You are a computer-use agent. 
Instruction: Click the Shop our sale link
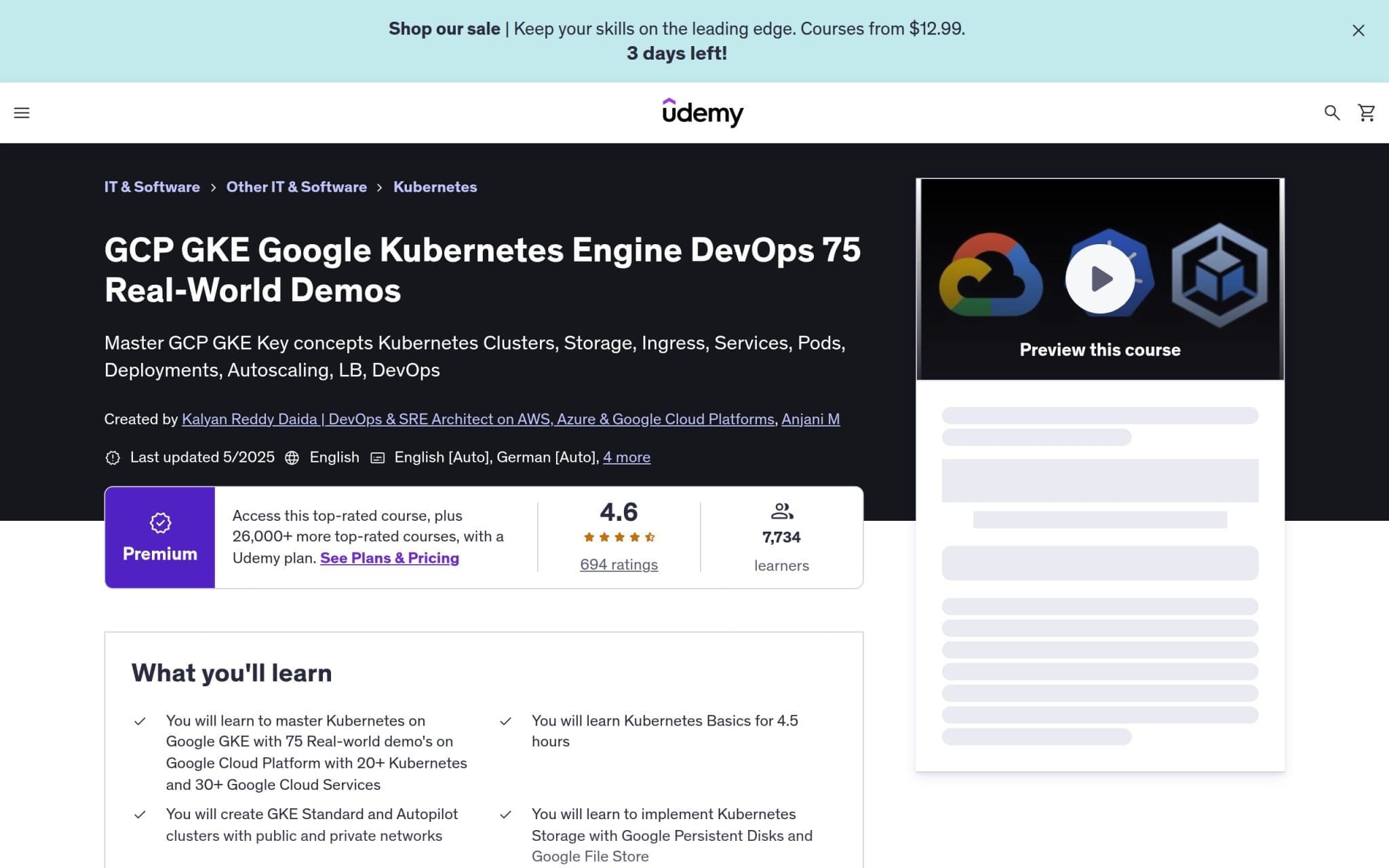(x=444, y=28)
